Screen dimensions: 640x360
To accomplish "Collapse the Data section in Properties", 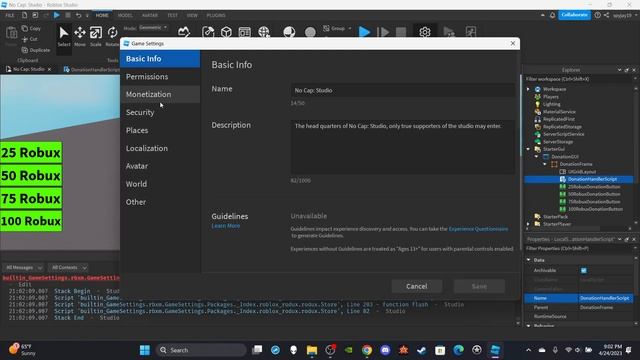I will (529, 260).
